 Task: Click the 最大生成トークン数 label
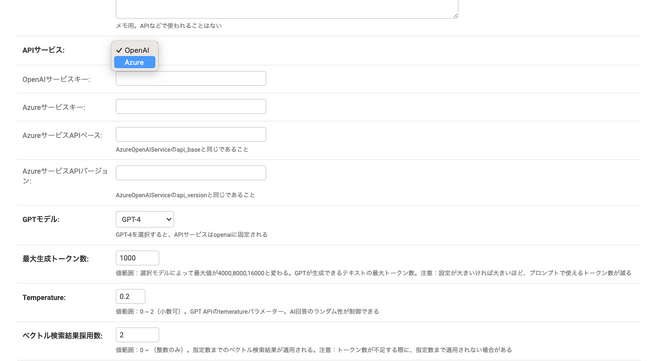click(56, 259)
